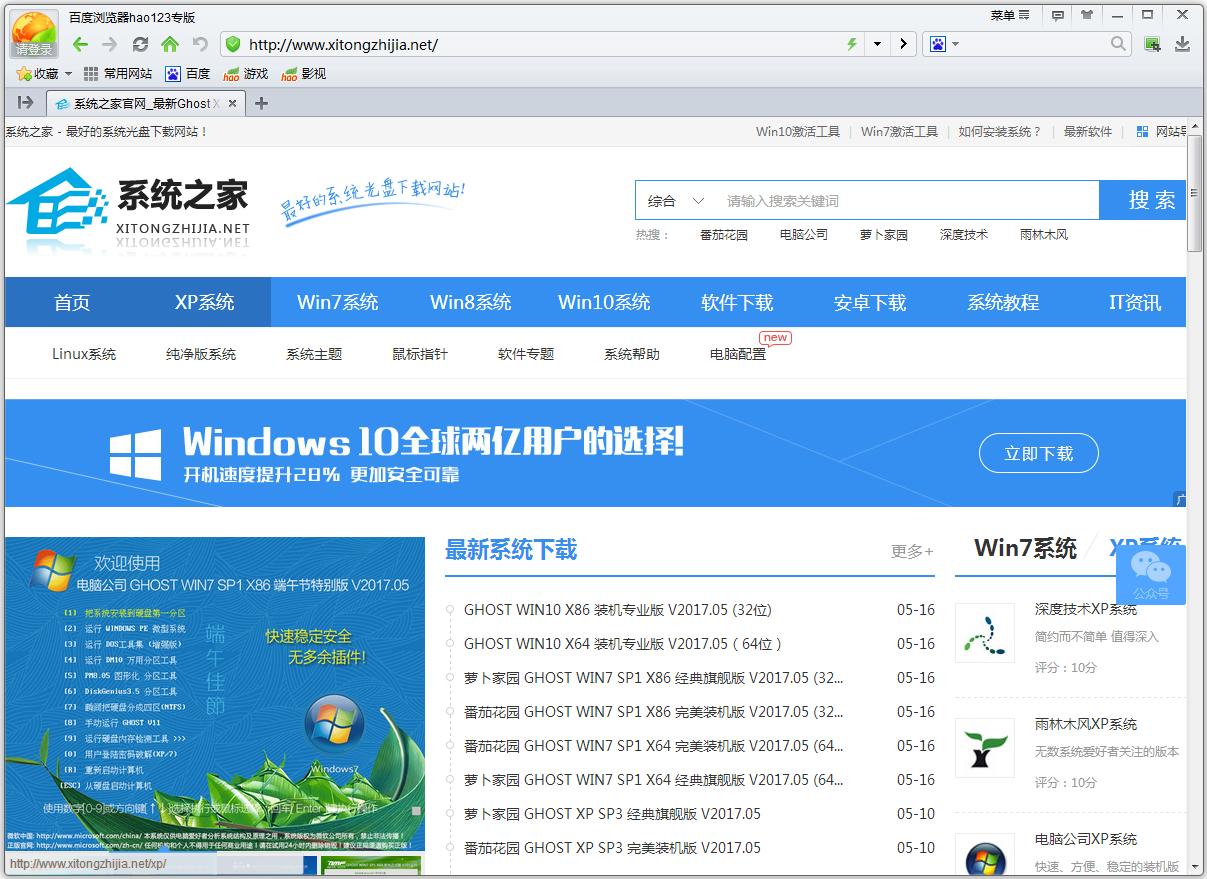Open the skin shirt icon
The width and height of the screenshot is (1207, 879).
1087,15
